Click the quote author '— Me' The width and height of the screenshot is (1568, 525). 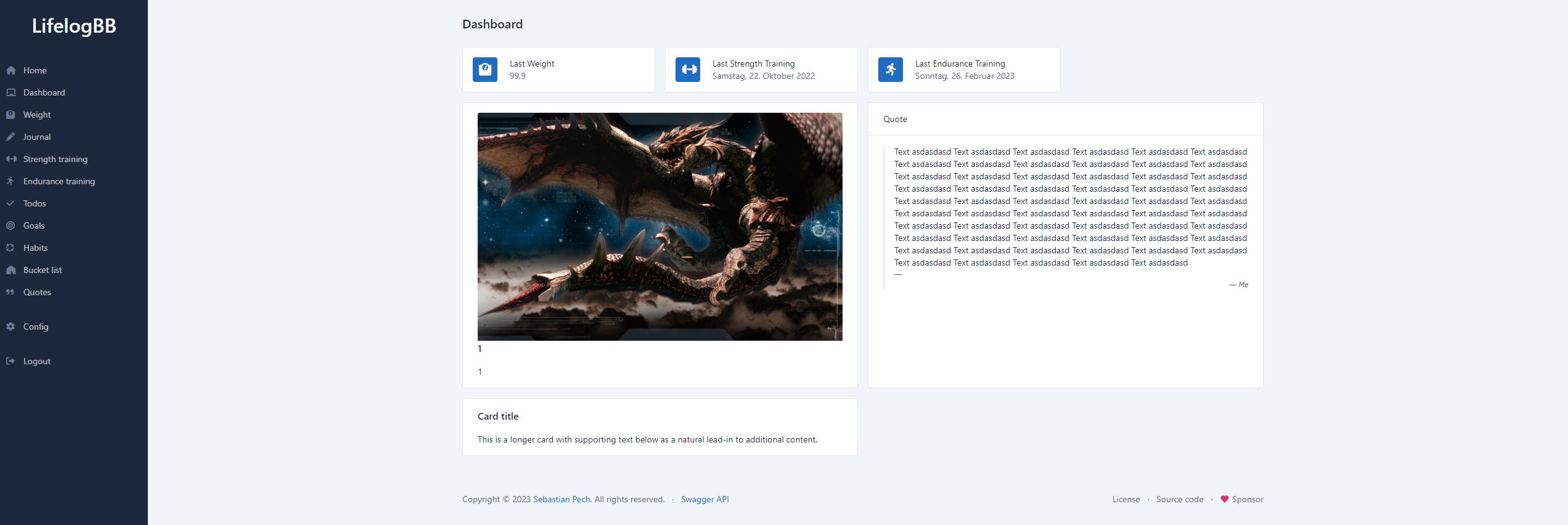click(x=1238, y=285)
